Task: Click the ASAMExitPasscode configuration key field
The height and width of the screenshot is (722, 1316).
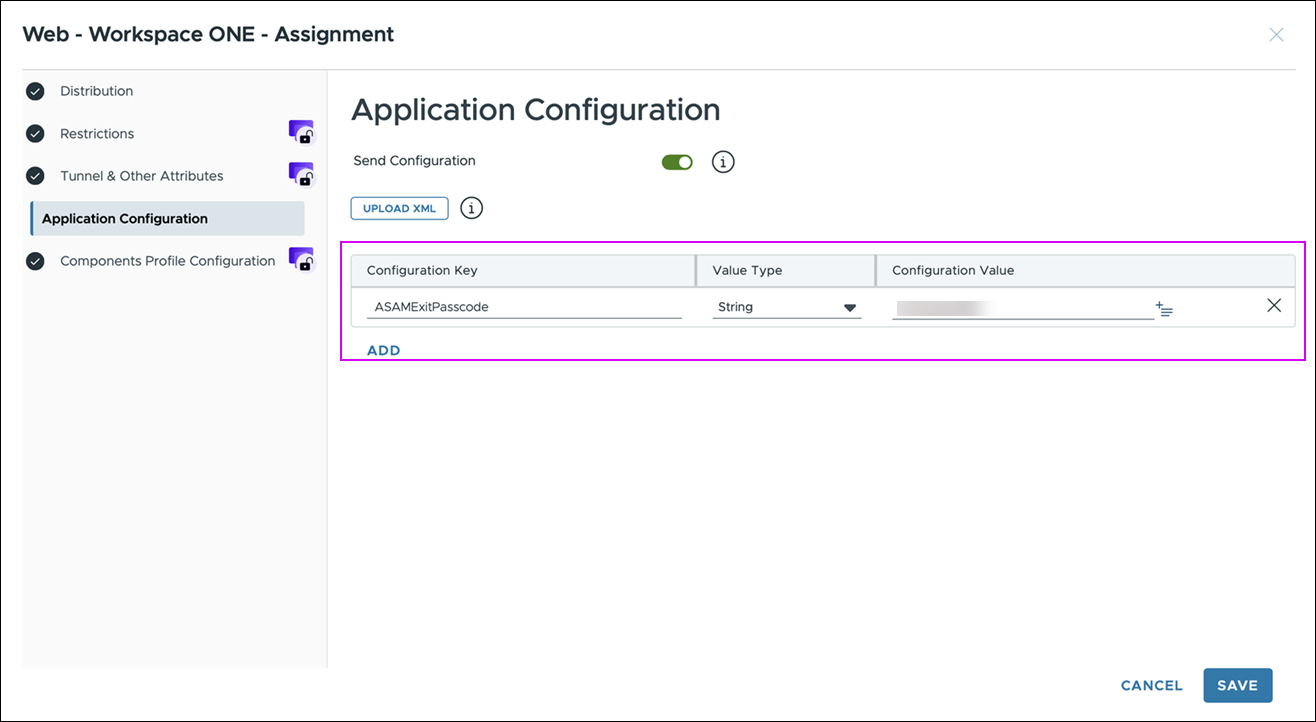Action: click(524, 307)
